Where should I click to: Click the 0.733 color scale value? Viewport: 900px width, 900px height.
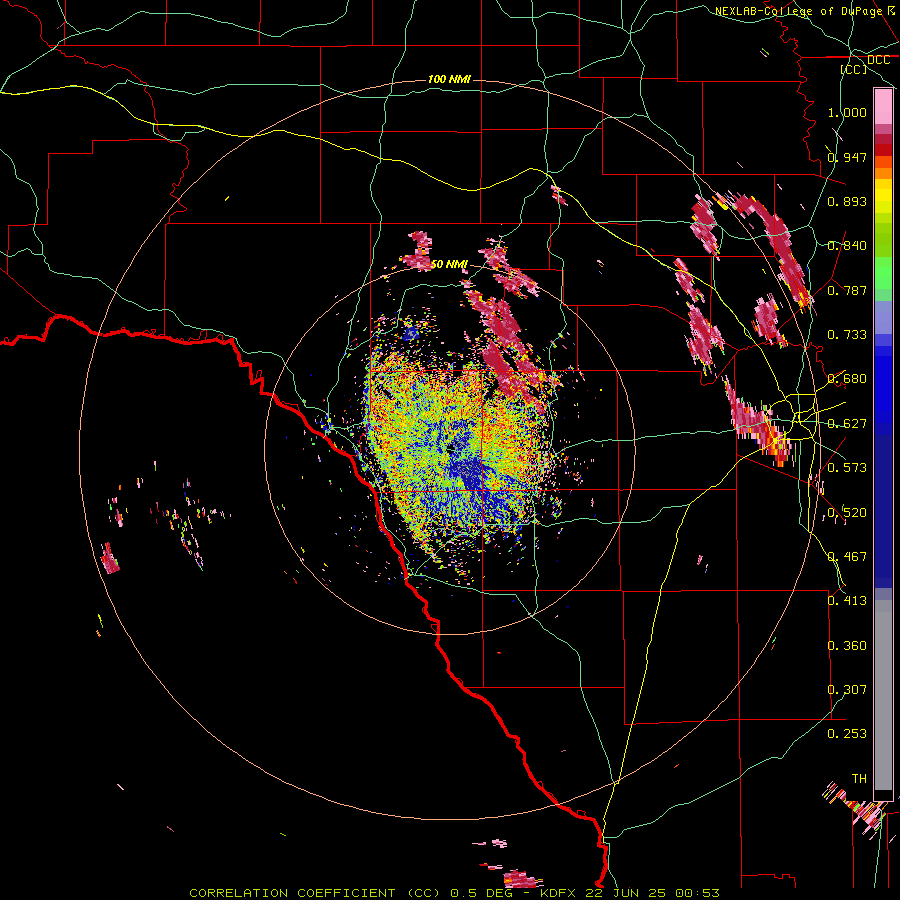(x=847, y=335)
